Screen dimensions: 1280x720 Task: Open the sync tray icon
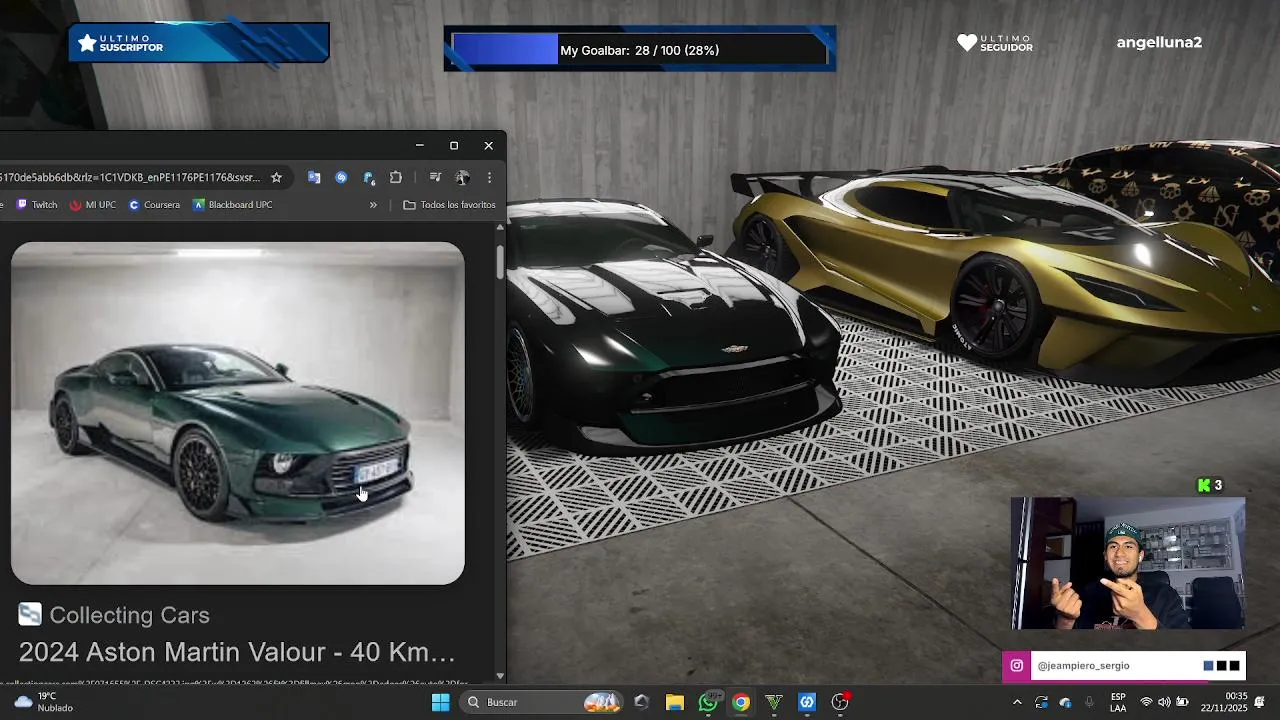1041,702
